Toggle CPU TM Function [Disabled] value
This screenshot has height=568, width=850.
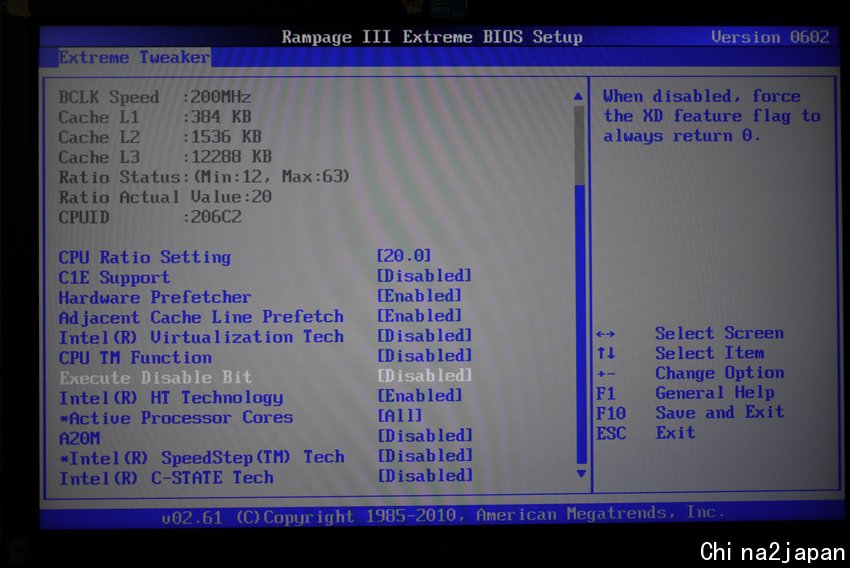click(x=424, y=356)
